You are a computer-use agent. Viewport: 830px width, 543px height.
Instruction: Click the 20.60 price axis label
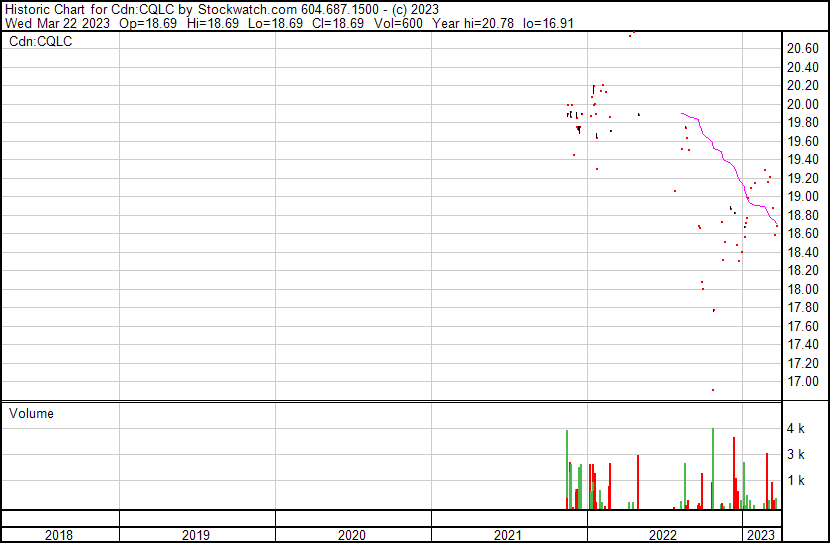click(x=804, y=48)
